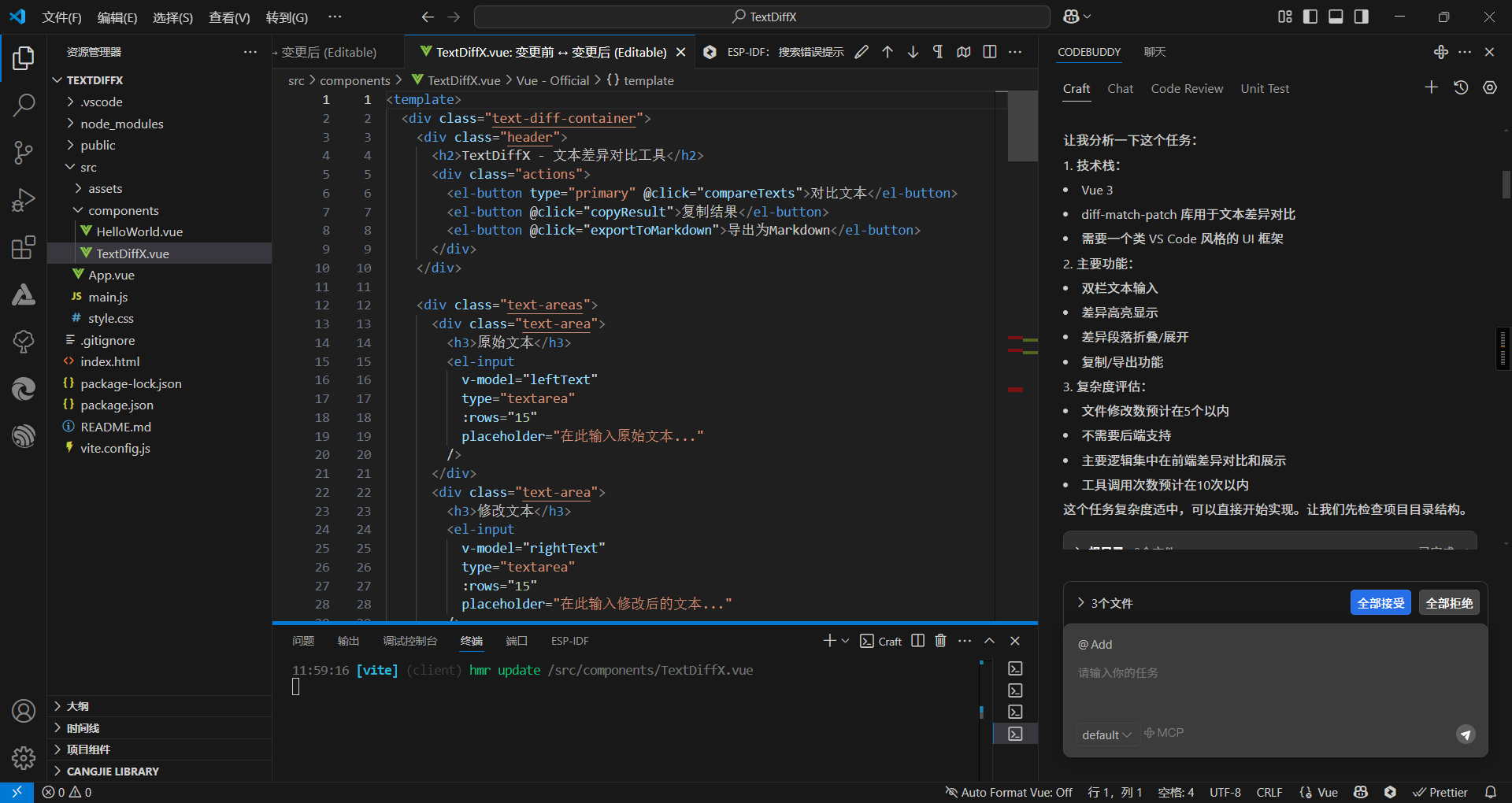The image size is (1512, 803).
Task: Toggle the secondary side bar layout
Action: pos(1362,17)
